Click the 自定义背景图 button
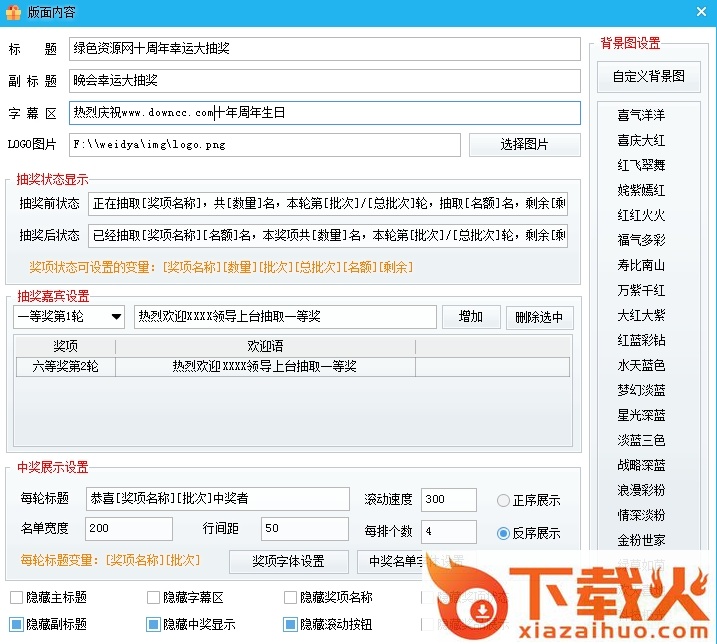 (649, 76)
